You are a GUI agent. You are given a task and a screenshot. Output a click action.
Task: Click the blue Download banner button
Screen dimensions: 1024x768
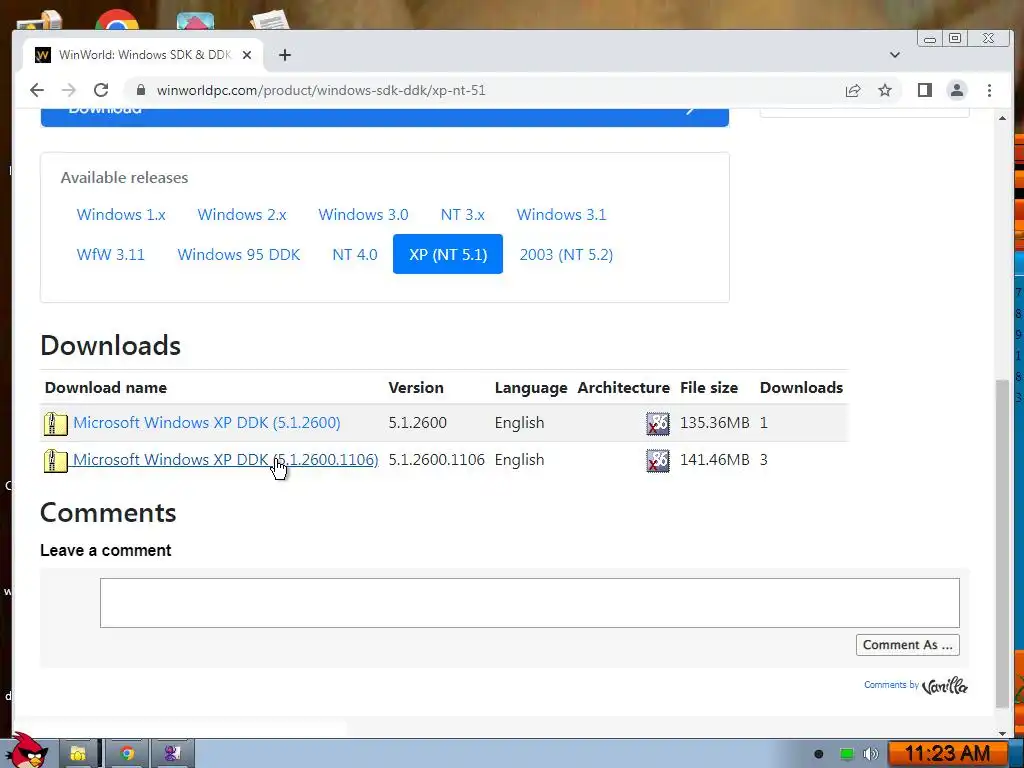[385, 118]
